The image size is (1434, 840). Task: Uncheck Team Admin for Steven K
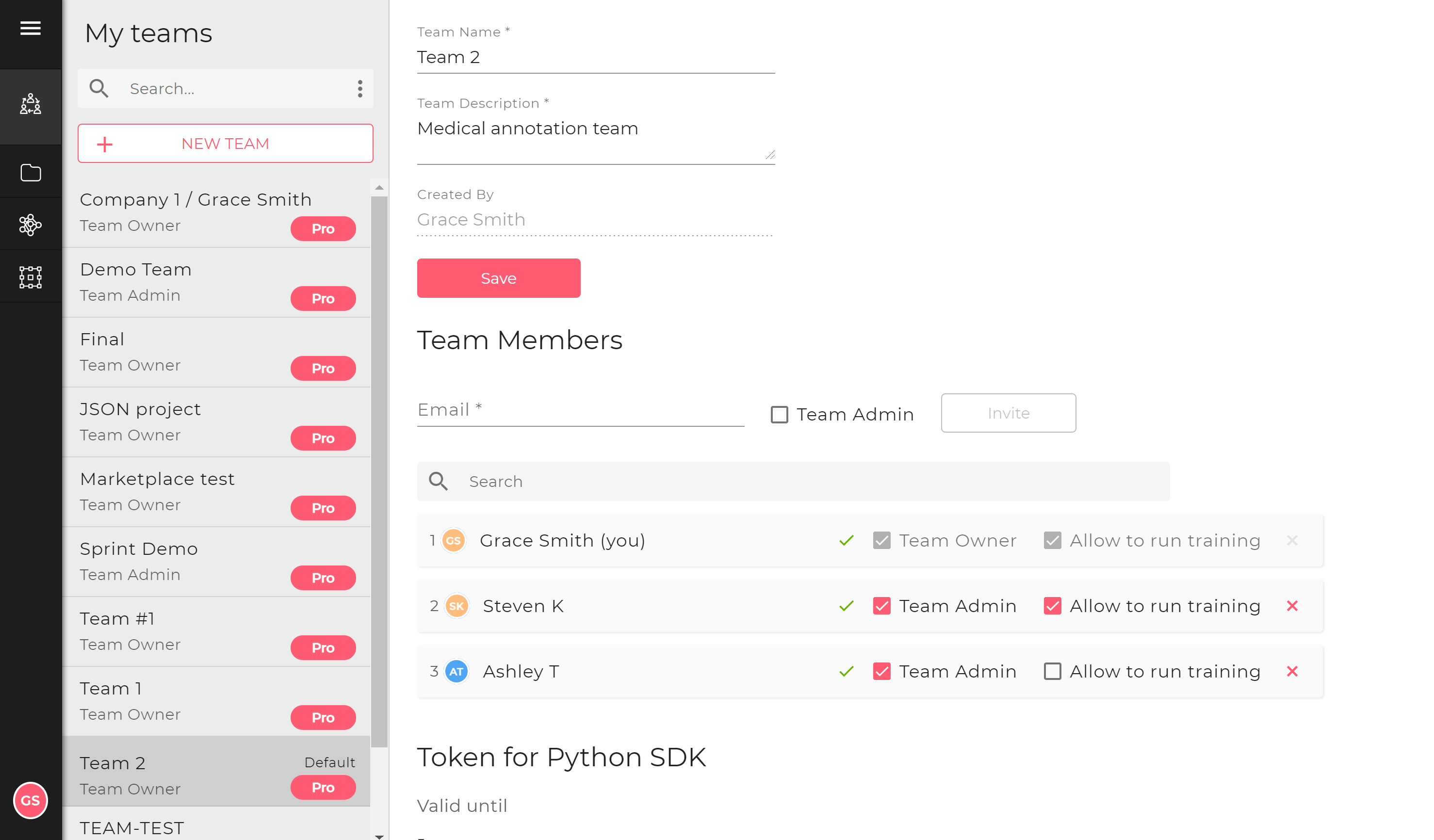click(x=882, y=606)
